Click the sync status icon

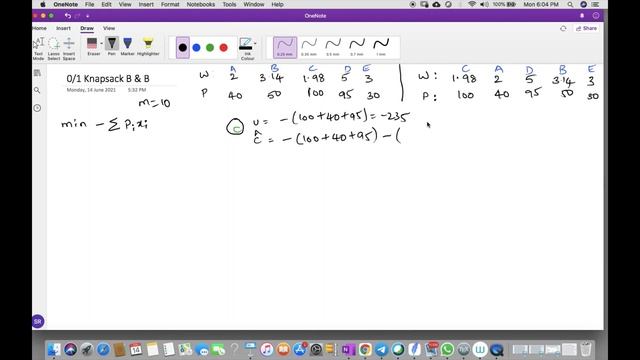pos(563,28)
